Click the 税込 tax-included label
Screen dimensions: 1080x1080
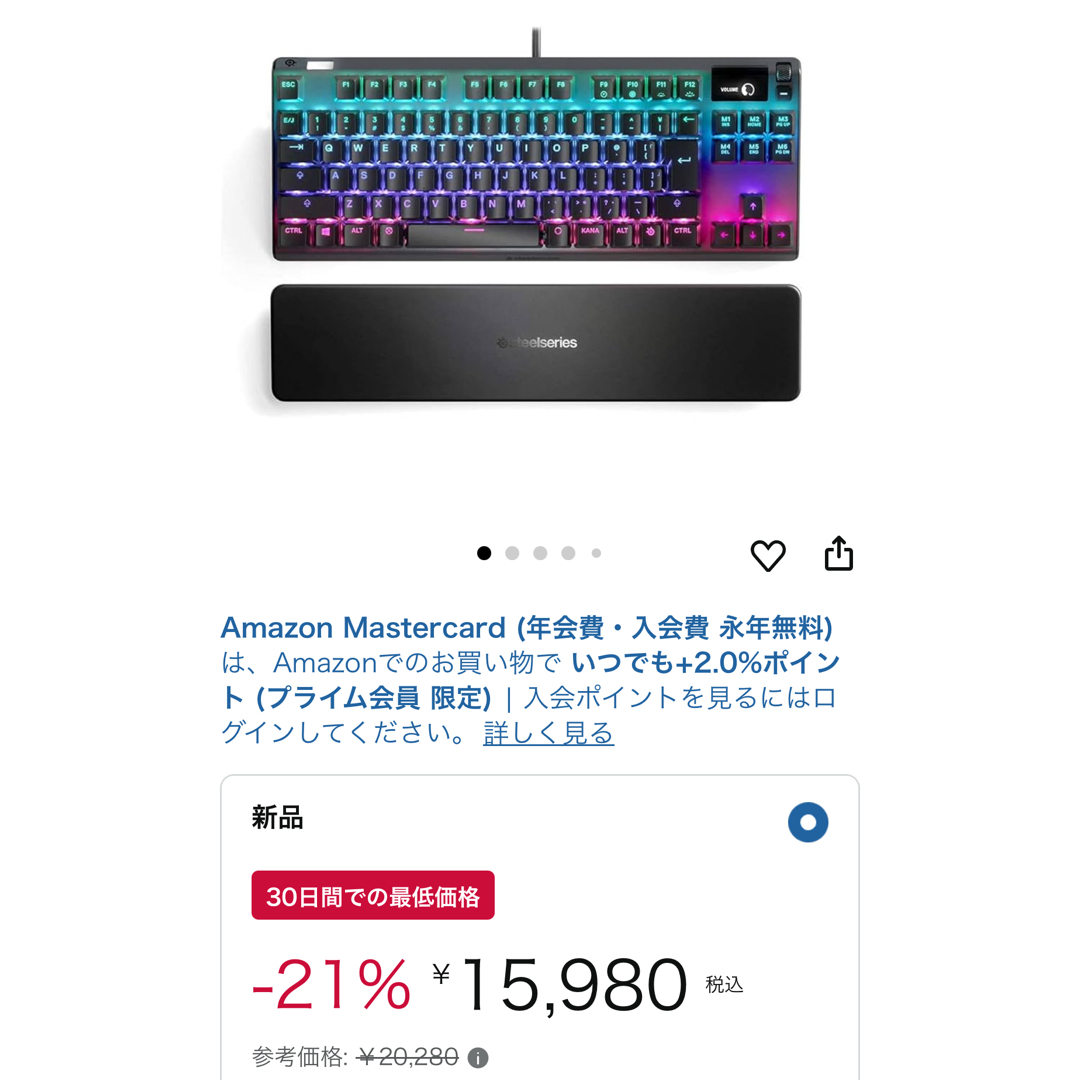point(725,984)
